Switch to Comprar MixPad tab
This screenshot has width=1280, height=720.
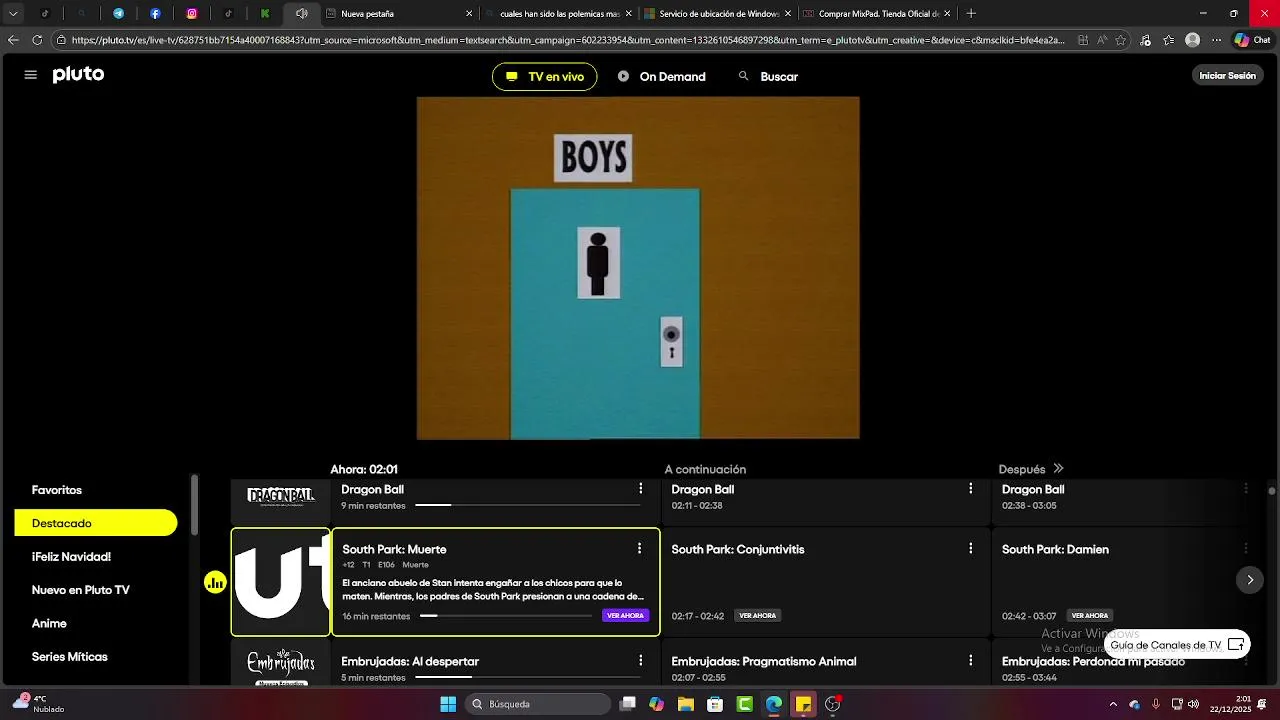(x=878, y=14)
